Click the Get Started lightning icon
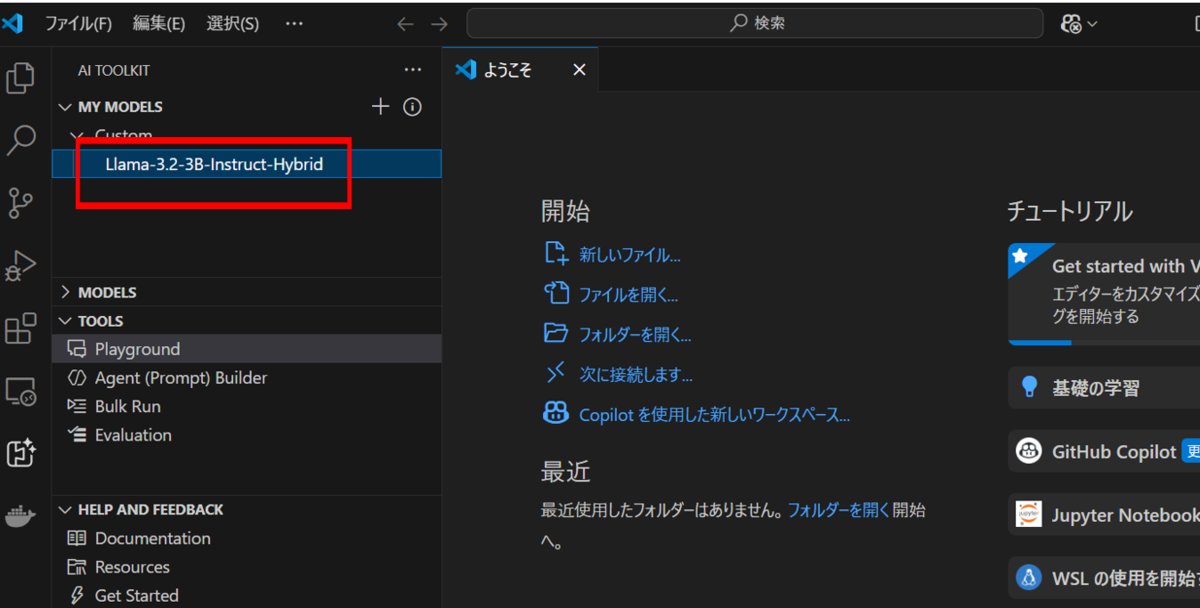Viewport: 1200px width, 608px height. click(x=77, y=595)
